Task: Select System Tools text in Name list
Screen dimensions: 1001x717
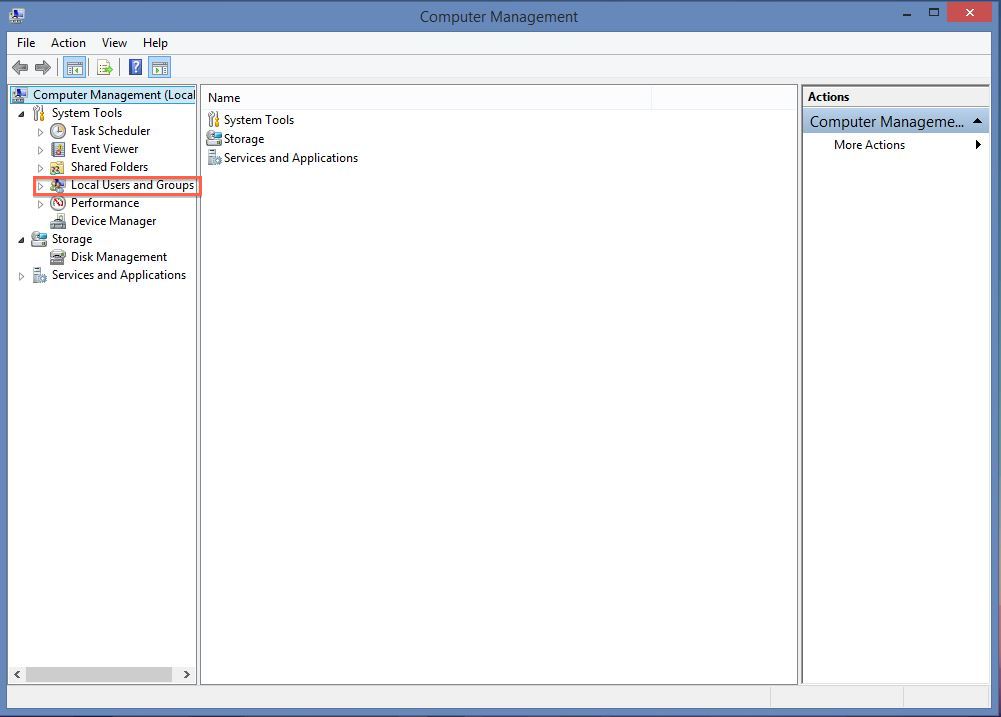Action: pyautogui.click(x=259, y=120)
